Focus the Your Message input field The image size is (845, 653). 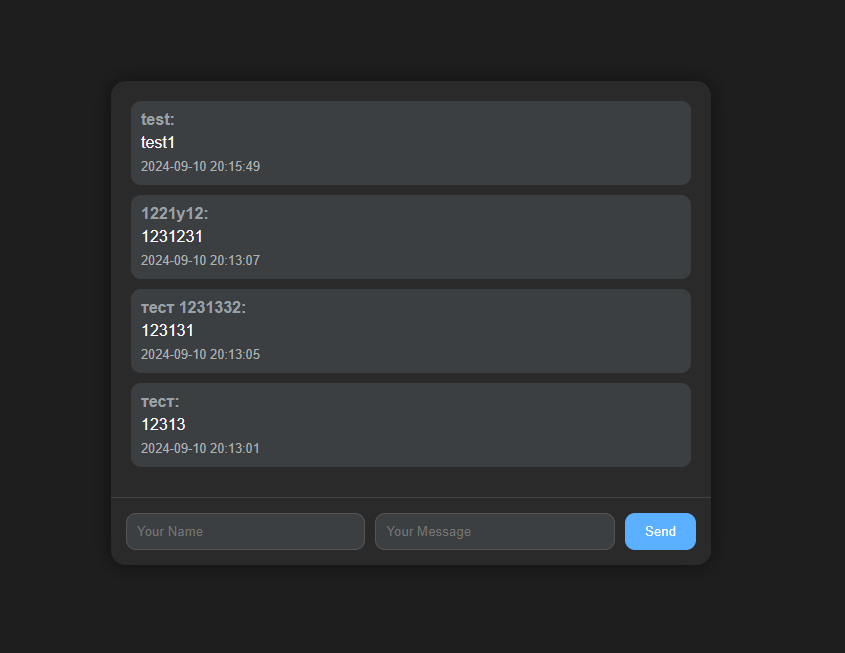(494, 531)
